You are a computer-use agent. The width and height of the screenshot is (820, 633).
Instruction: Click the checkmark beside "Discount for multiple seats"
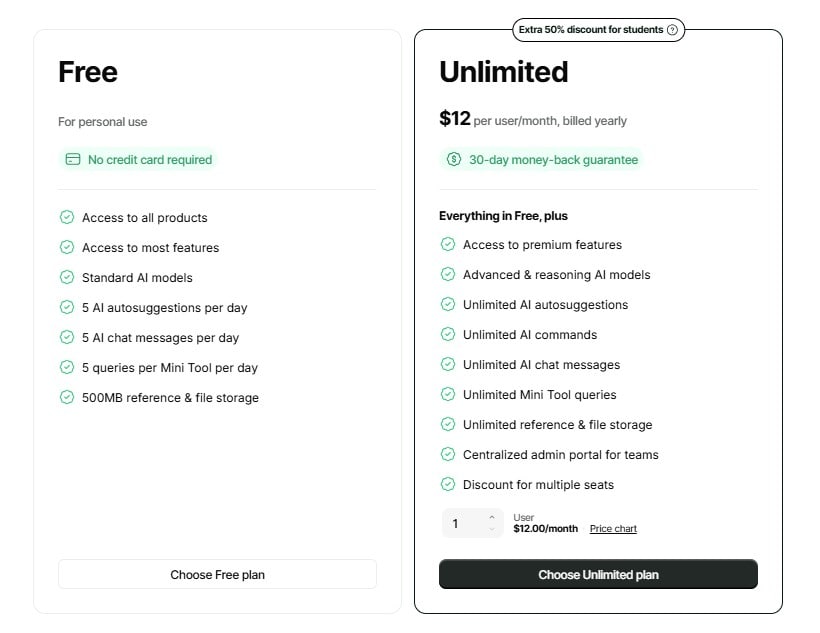(x=447, y=484)
